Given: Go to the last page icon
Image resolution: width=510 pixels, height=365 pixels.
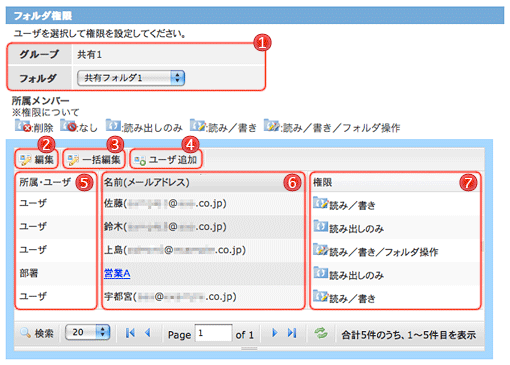Looking at the screenshot, I should (292, 332).
